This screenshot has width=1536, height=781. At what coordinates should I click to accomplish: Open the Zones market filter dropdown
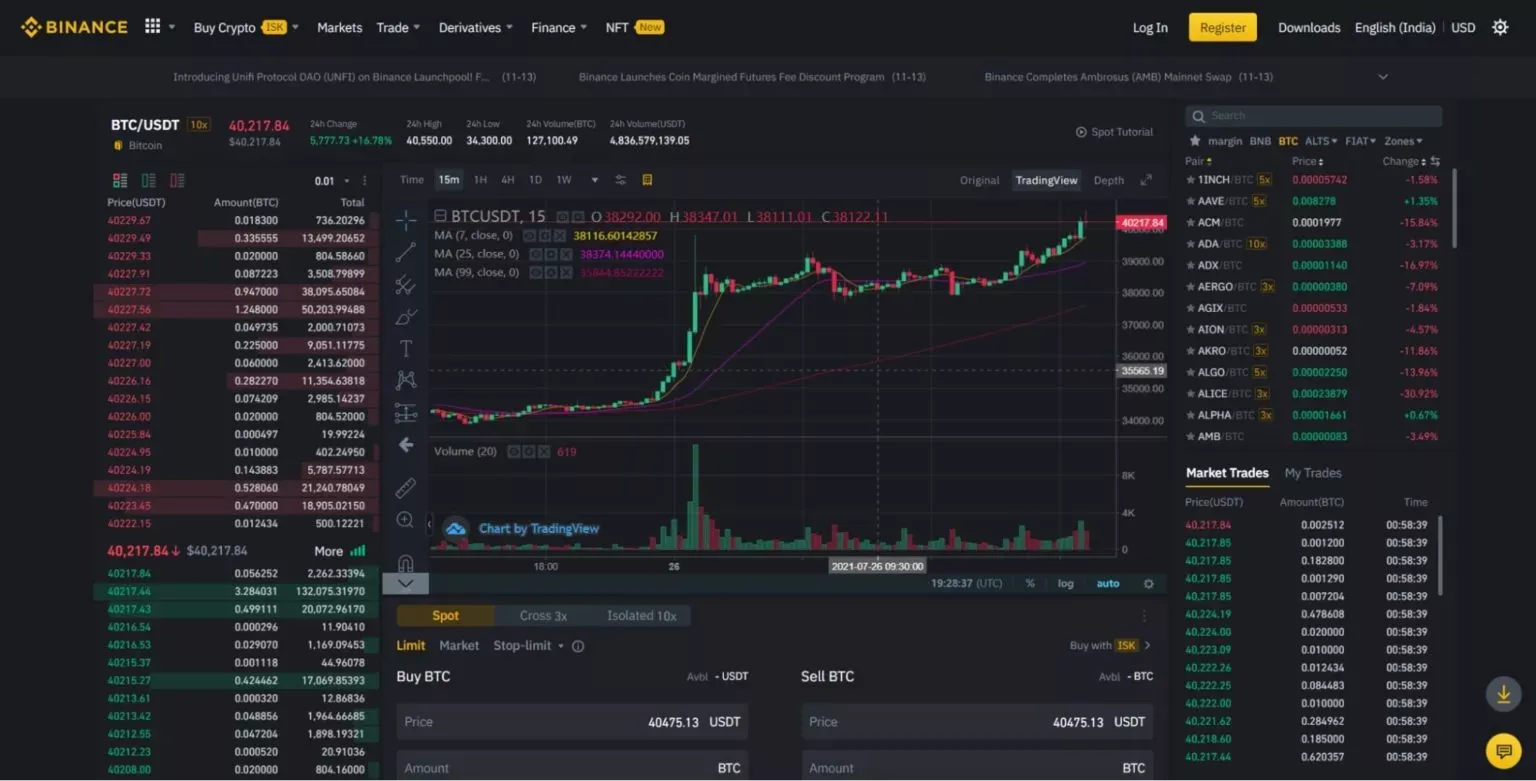(x=1403, y=141)
